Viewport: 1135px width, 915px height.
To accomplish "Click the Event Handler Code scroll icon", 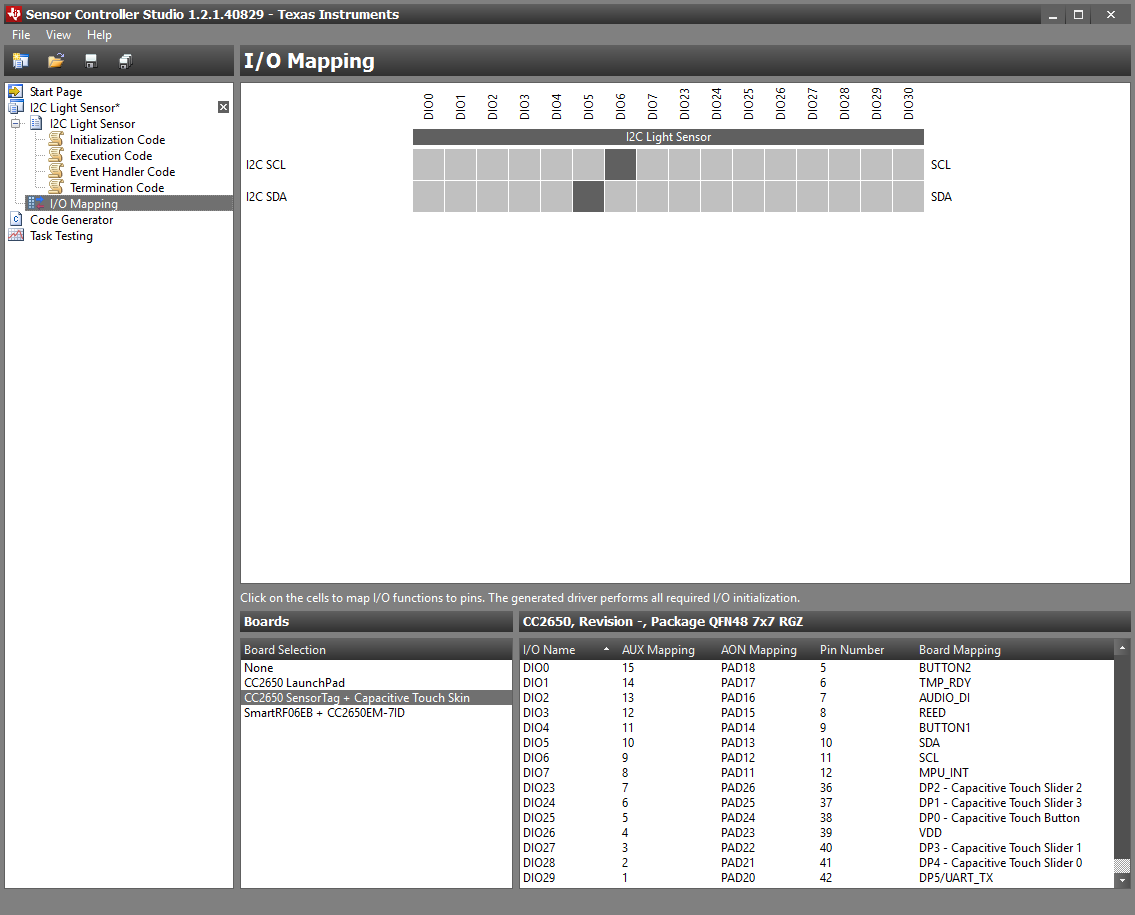I will 56,171.
